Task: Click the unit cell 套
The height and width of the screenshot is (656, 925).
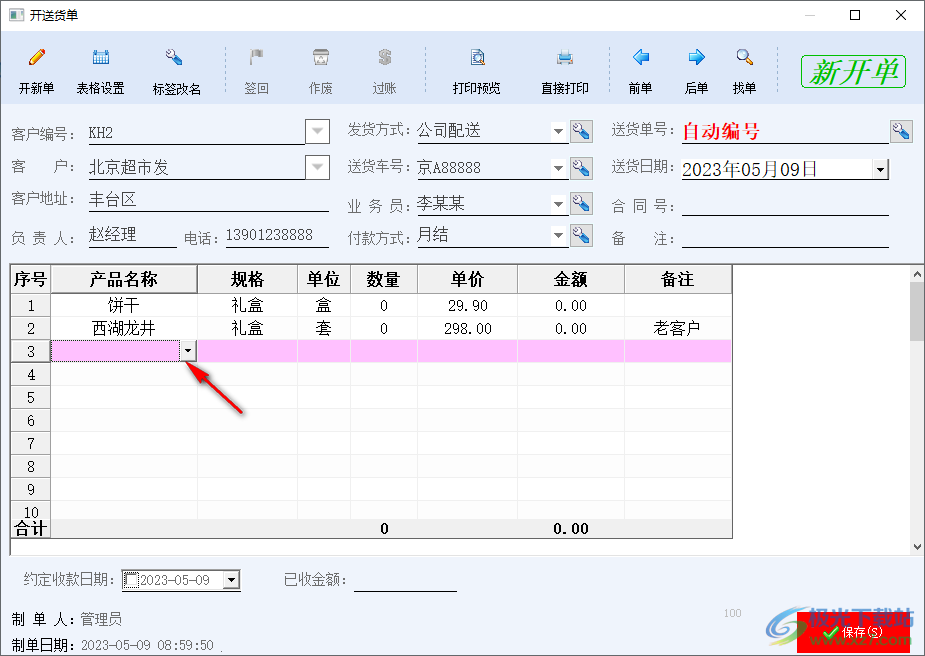Action: pyautogui.click(x=324, y=329)
